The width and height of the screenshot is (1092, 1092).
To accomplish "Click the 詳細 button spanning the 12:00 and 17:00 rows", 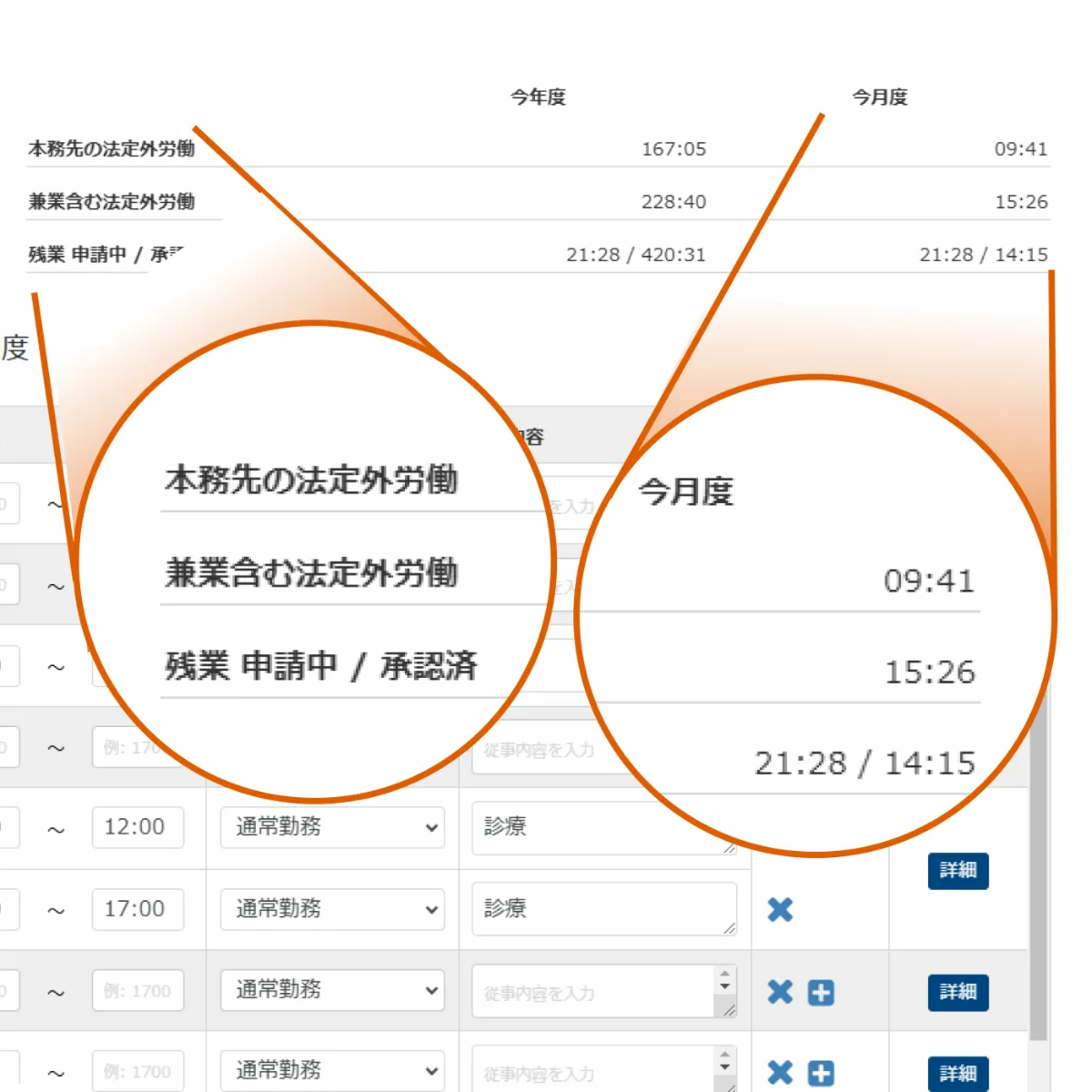I will 958,871.
